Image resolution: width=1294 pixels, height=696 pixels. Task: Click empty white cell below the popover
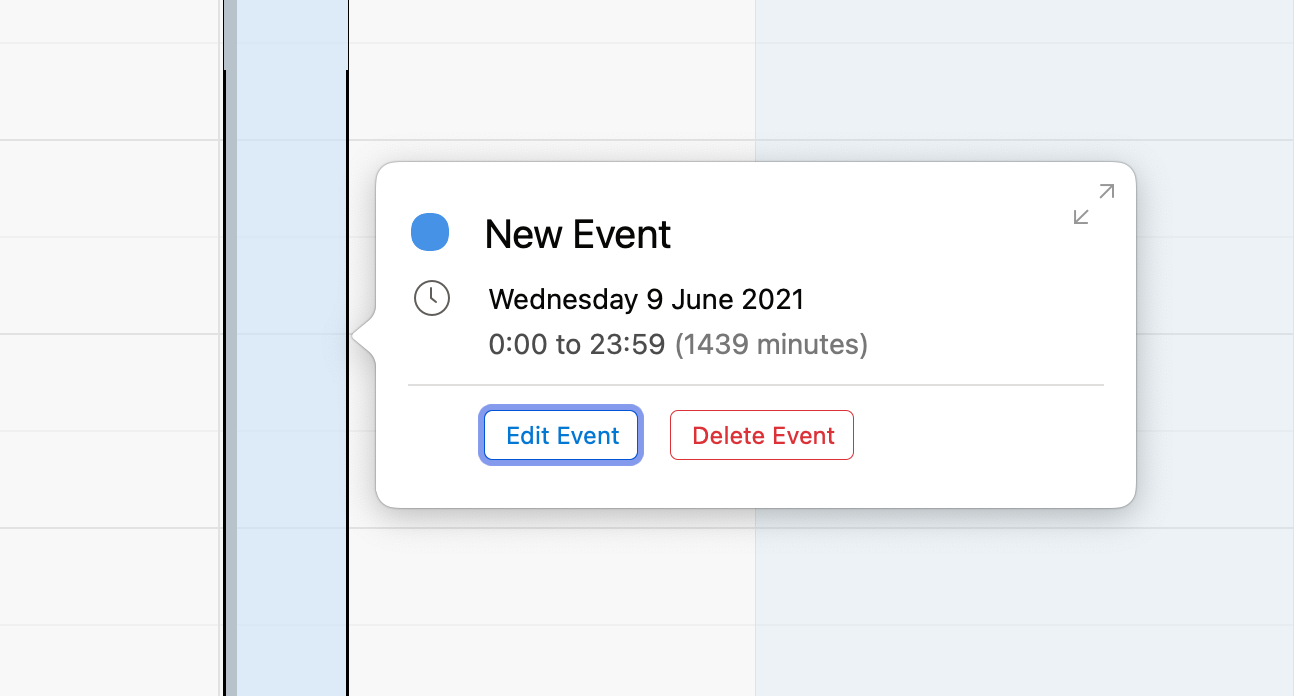pos(550,600)
